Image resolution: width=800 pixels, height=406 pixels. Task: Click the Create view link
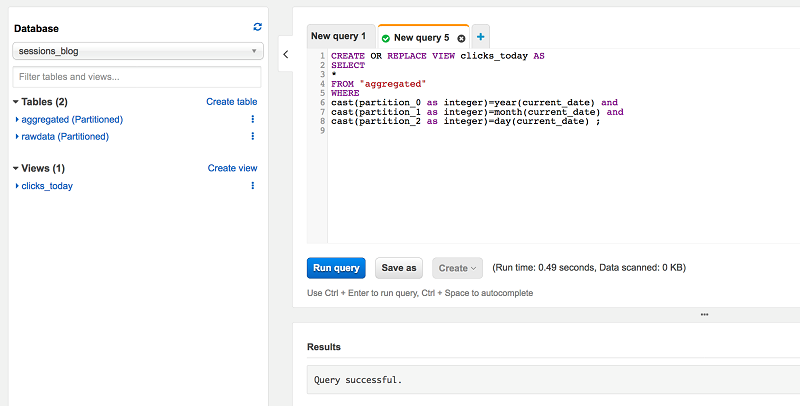[233, 168]
